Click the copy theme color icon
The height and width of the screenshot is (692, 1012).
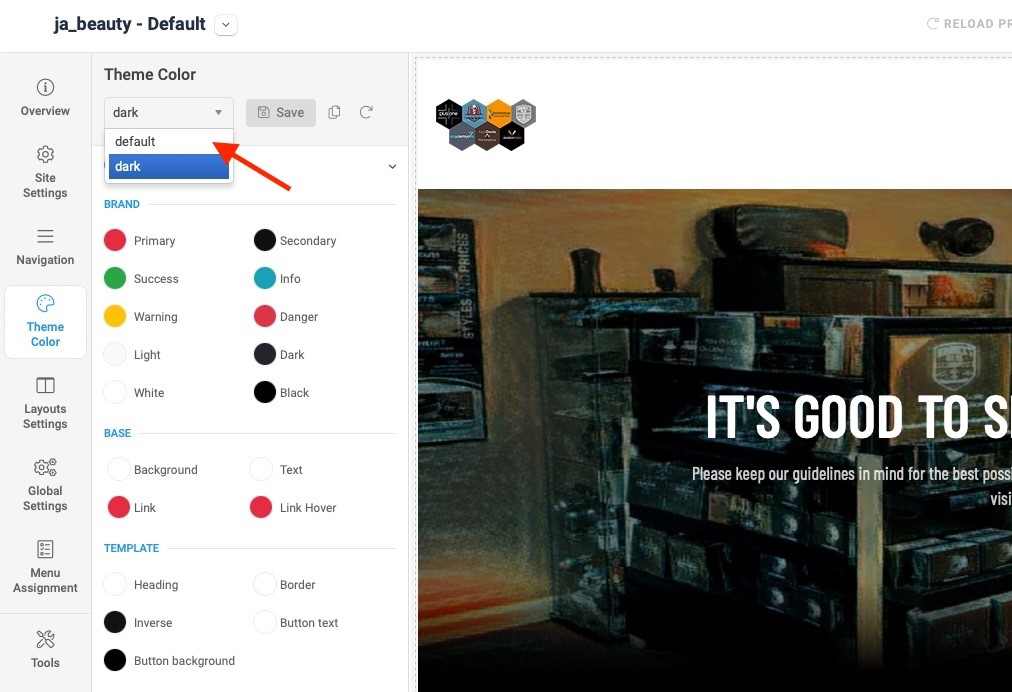334,112
